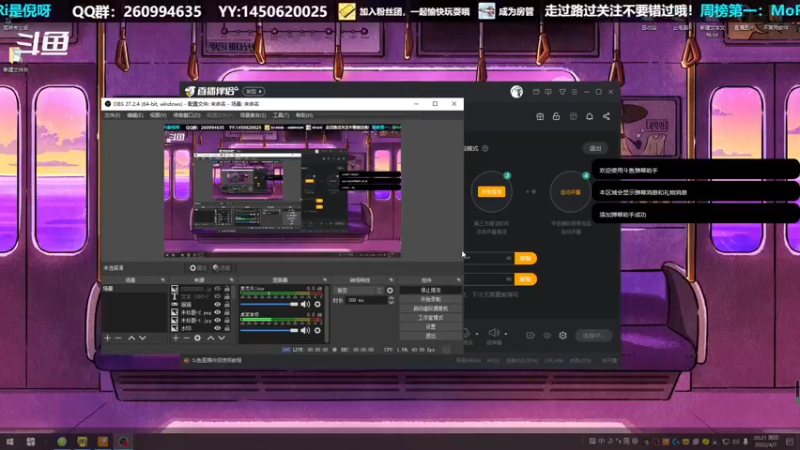Click the share icon in the Douyu companion
This screenshot has width=800, height=450.
tap(606, 116)
